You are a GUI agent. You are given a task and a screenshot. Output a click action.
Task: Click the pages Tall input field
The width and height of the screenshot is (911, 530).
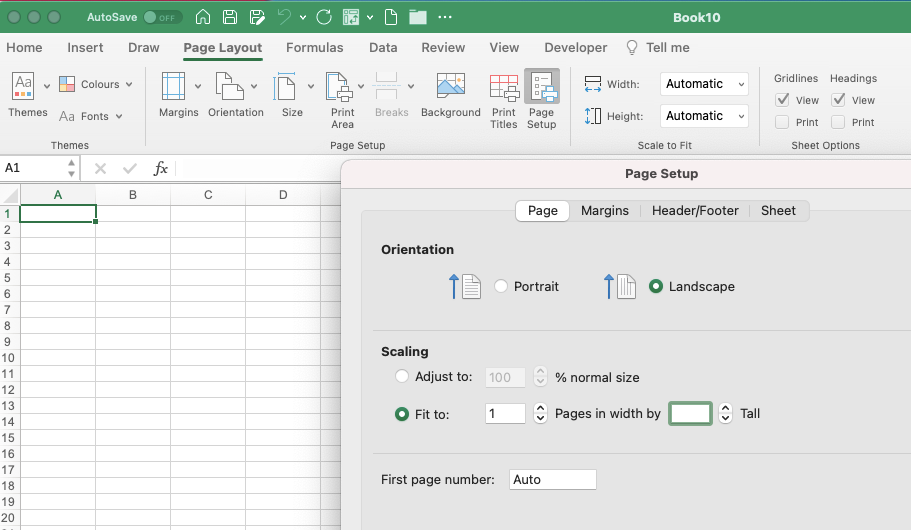[690, 414]
